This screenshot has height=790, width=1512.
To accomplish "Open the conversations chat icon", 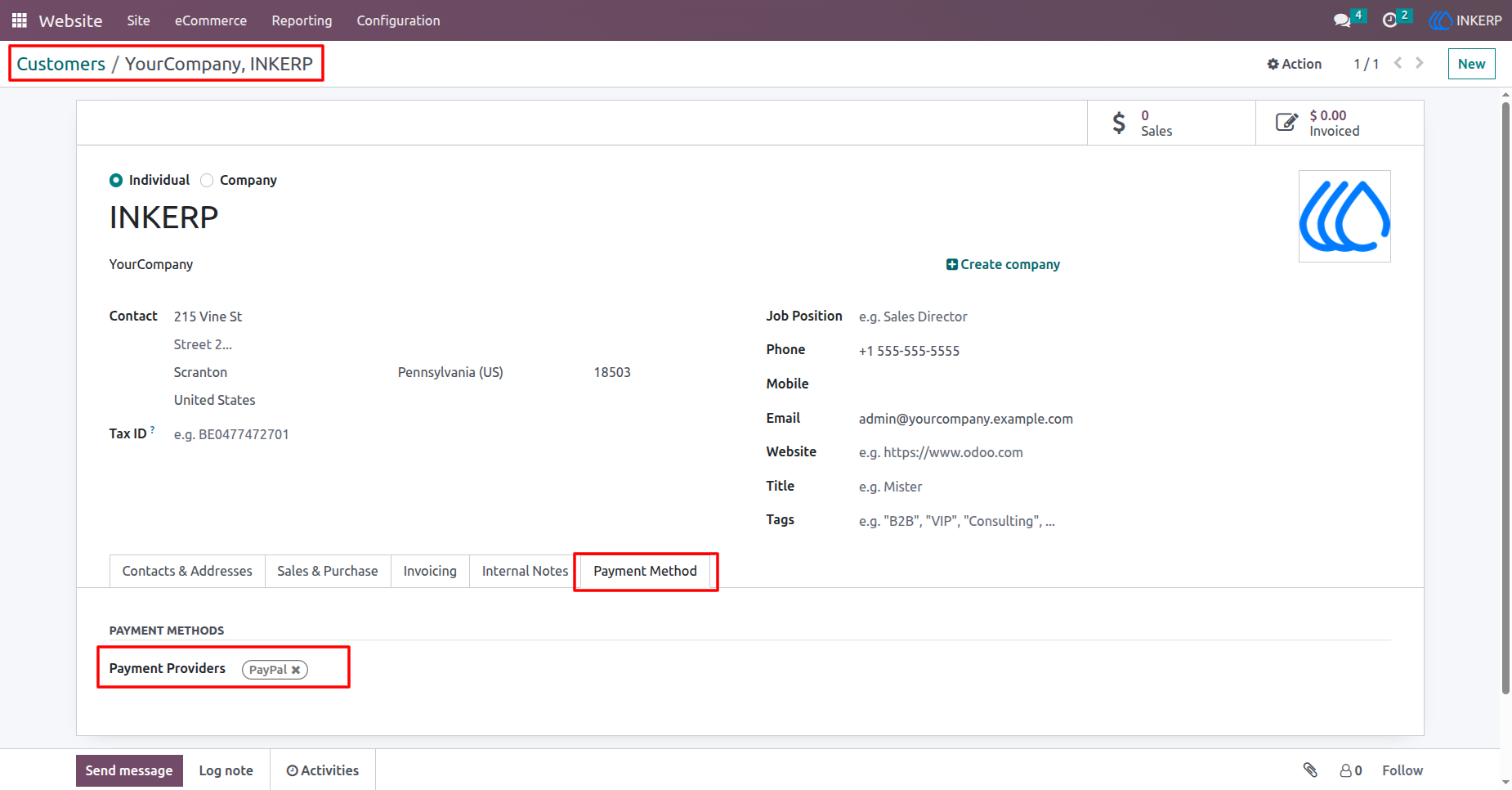I will click(x=1342, y=20).
